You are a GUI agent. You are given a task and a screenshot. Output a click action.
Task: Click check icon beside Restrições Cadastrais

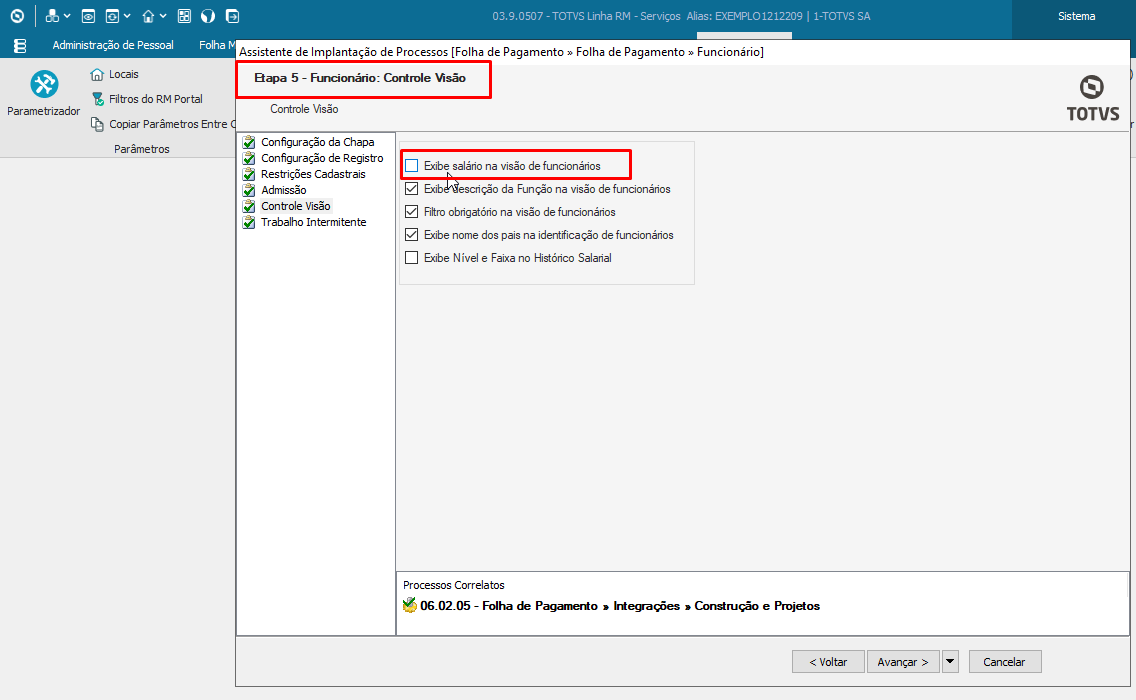[249, 174]
